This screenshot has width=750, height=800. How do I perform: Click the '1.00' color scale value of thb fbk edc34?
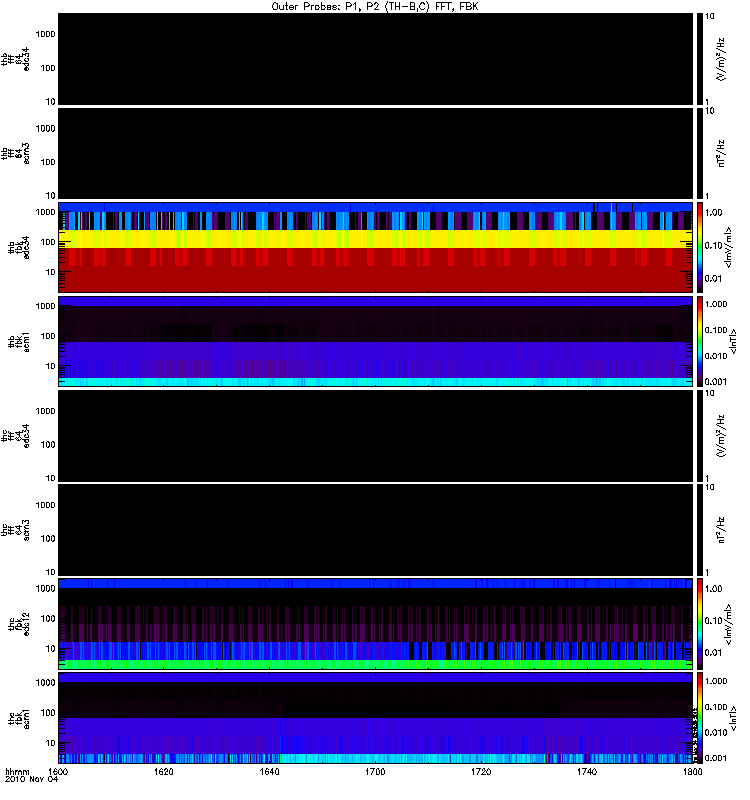(713, 212)
